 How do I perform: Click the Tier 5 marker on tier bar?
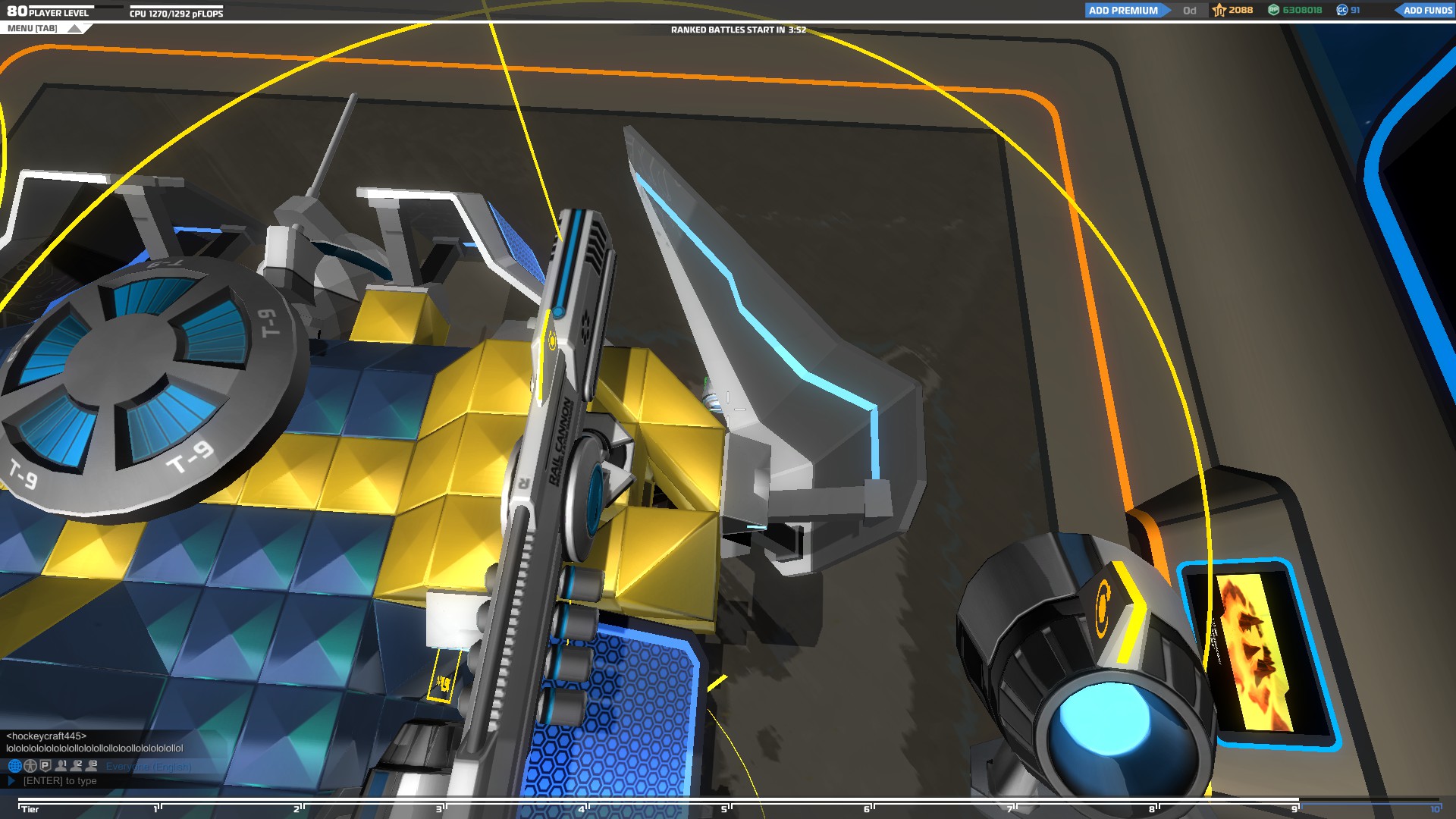pyautogui.click(x=724, y=808)
